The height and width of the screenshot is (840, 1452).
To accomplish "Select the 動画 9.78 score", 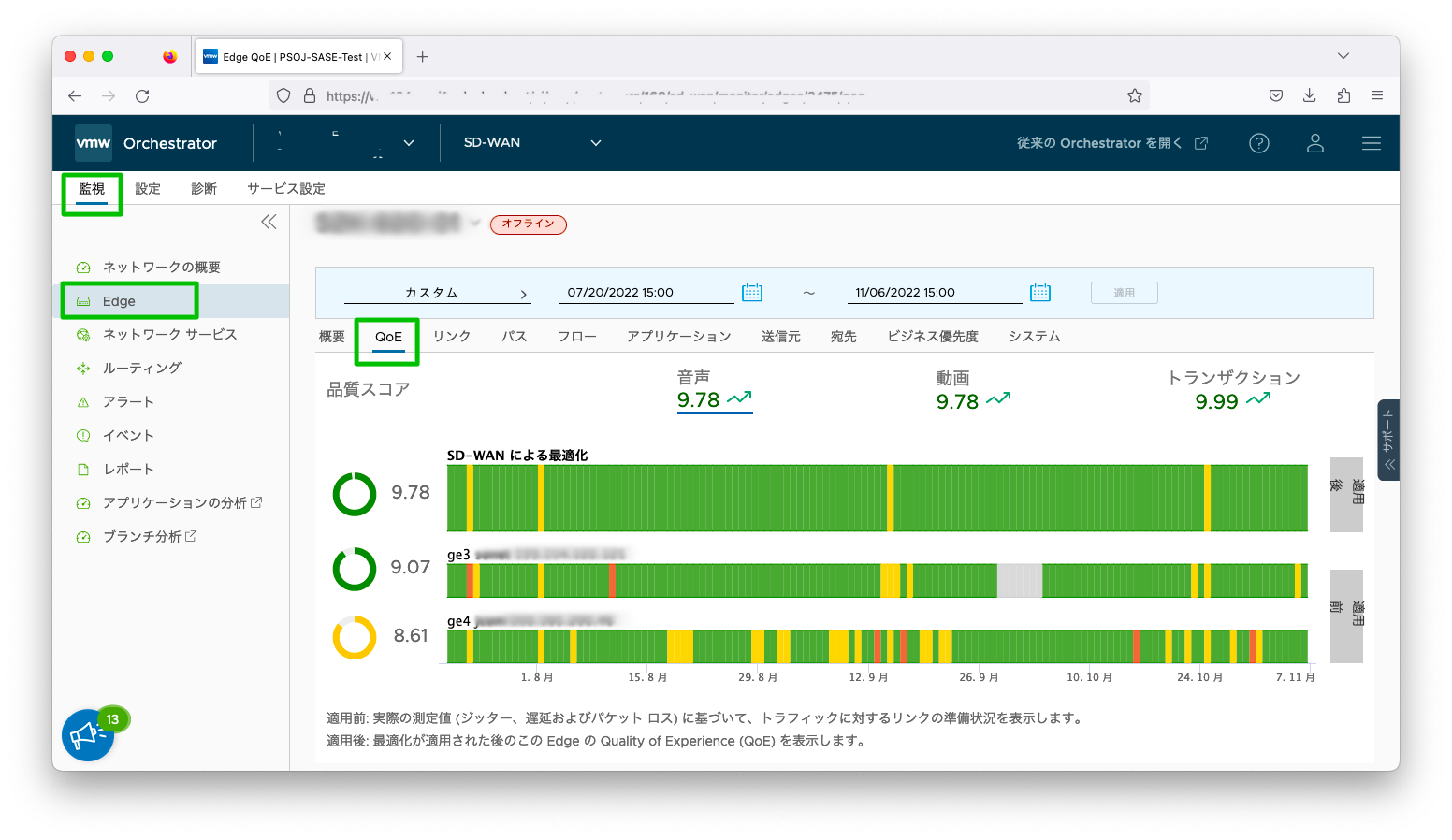I will (x=973, y=390).
